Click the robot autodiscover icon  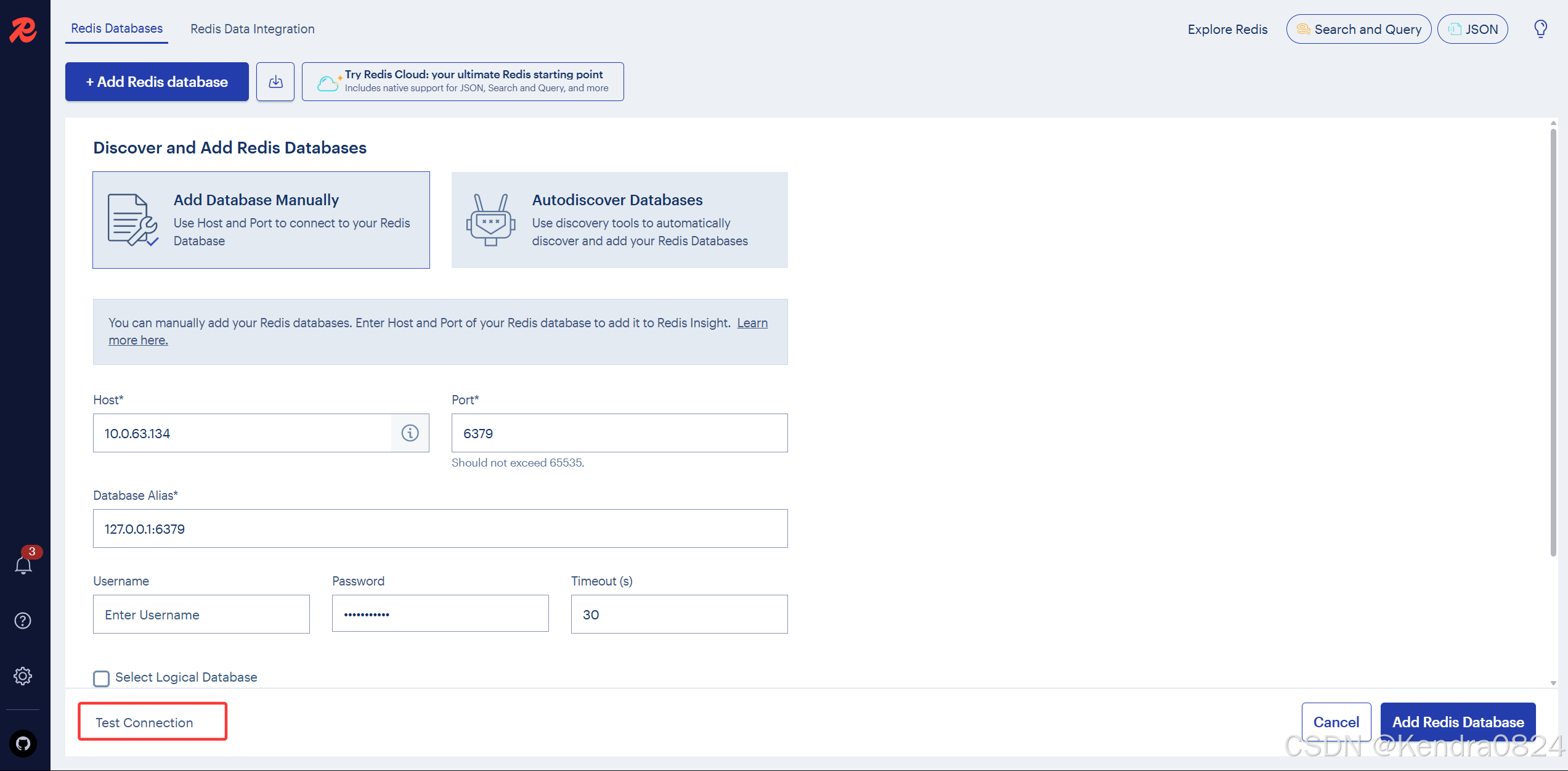point(490,220)
